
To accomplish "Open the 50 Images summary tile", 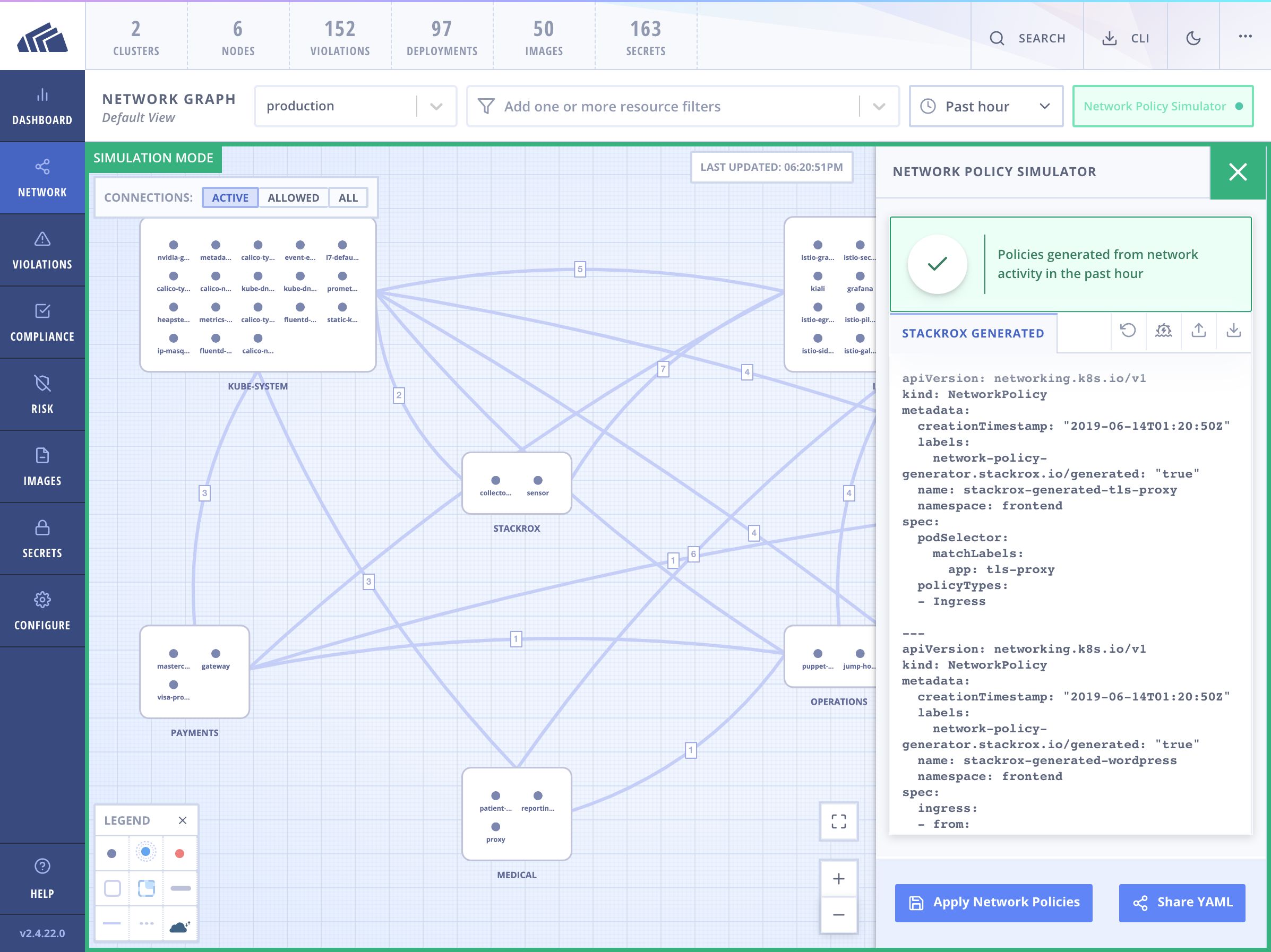I will (544, 38).
